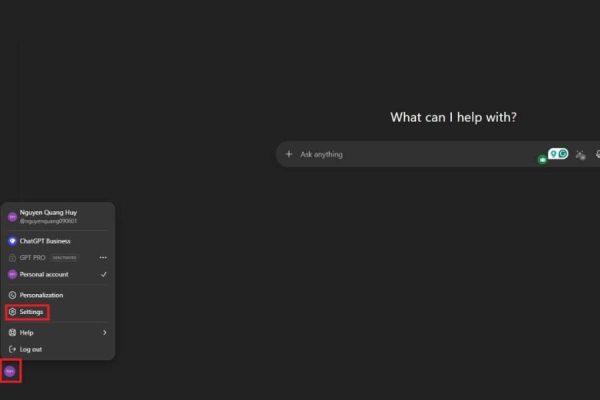600x400 pixels.
Task: Click the checkmark next to Personal account
Action: 104,274
